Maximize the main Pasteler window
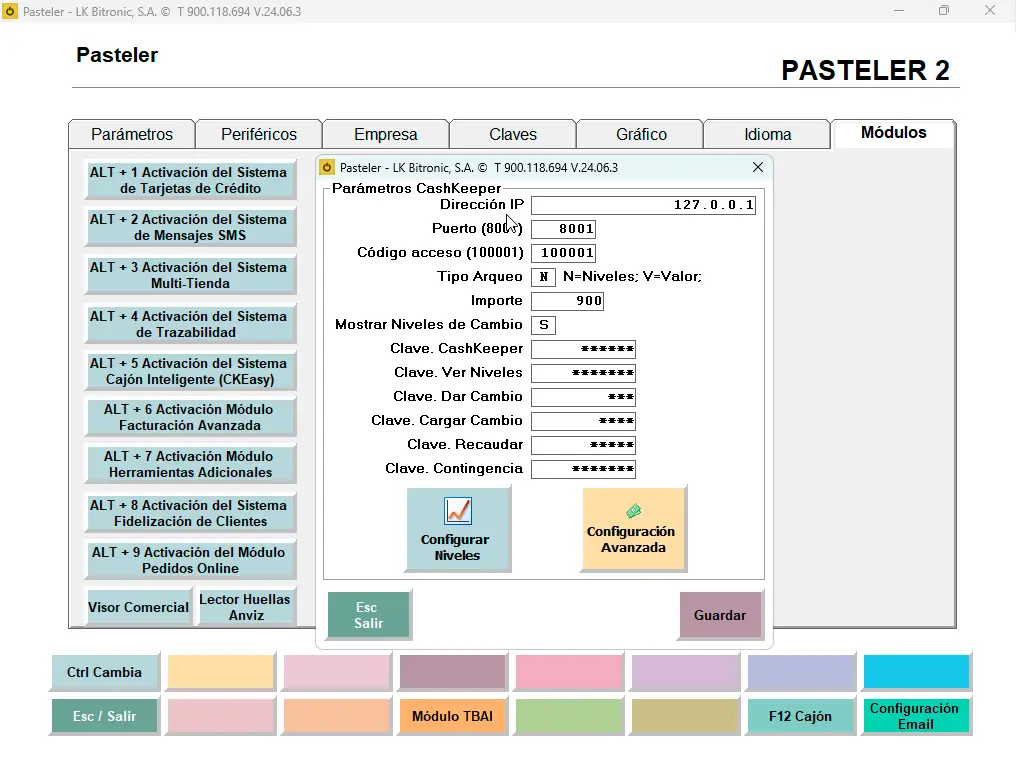1016x783 pixels. (x=944, y=10)
